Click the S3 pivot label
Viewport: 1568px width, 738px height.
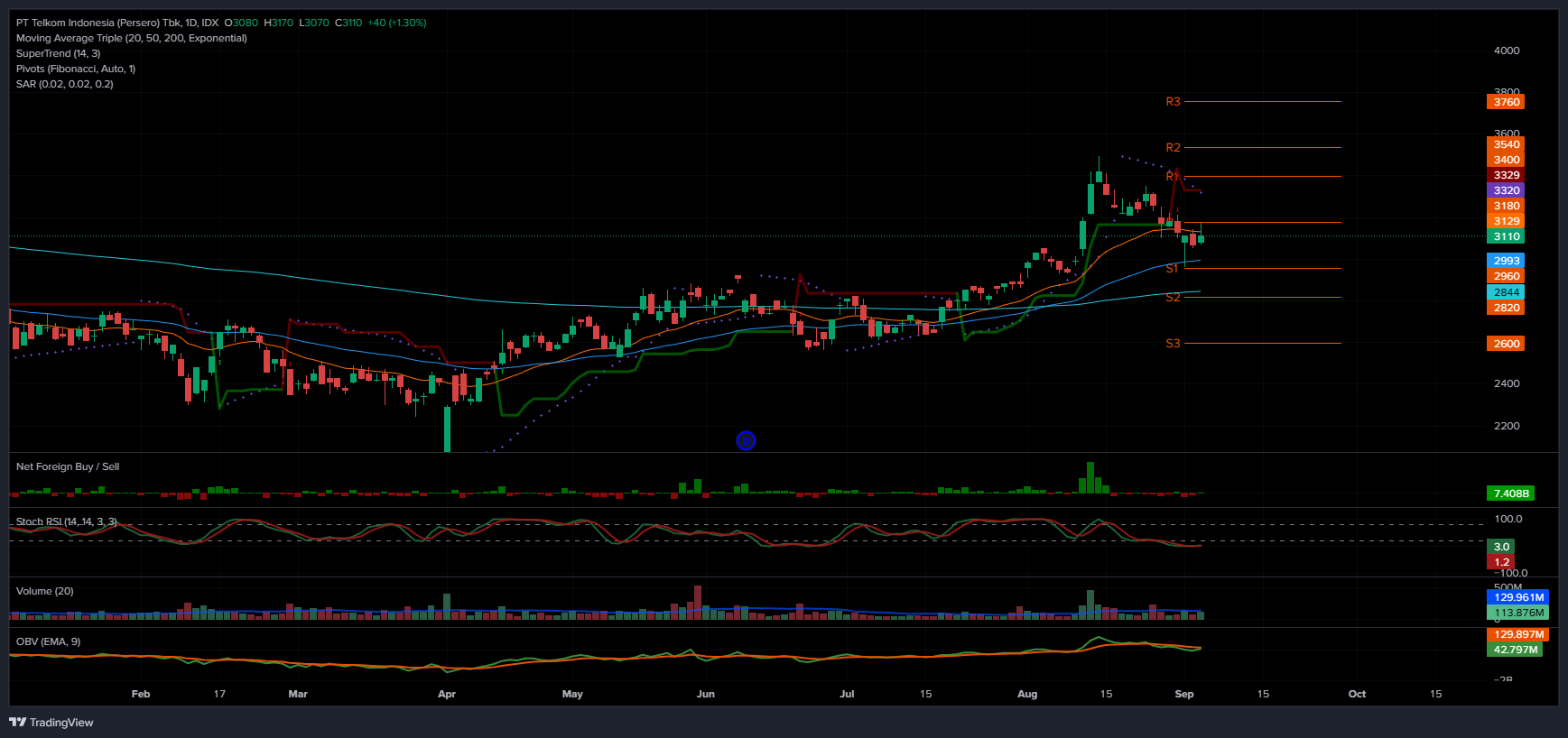1173,343
